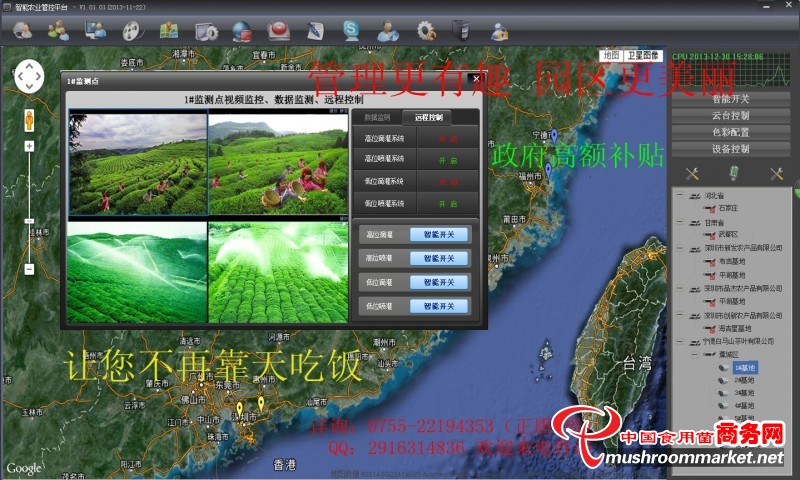This screenshot has height=480, width=800.
Task: Click red status of 高位滴灌系统 row
Action: [x=448, y=139]
